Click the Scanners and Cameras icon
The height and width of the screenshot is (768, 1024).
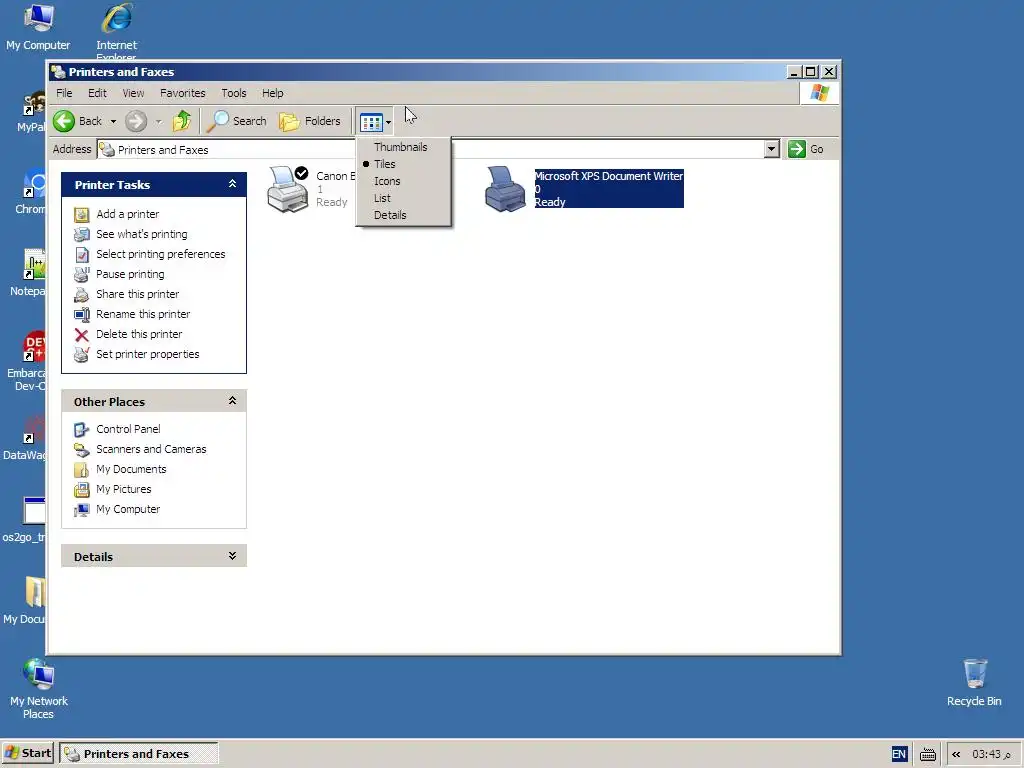[x=82, y=449]
